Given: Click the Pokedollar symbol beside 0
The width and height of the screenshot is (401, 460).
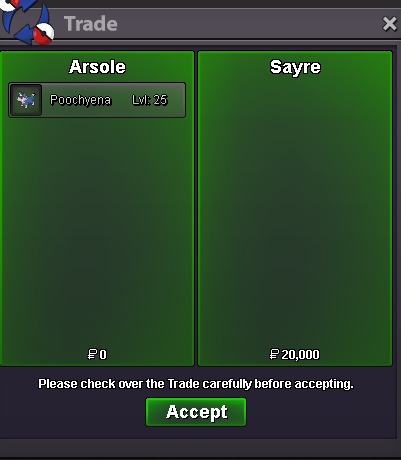Looking at the screenshot, I should coord(92,354).
